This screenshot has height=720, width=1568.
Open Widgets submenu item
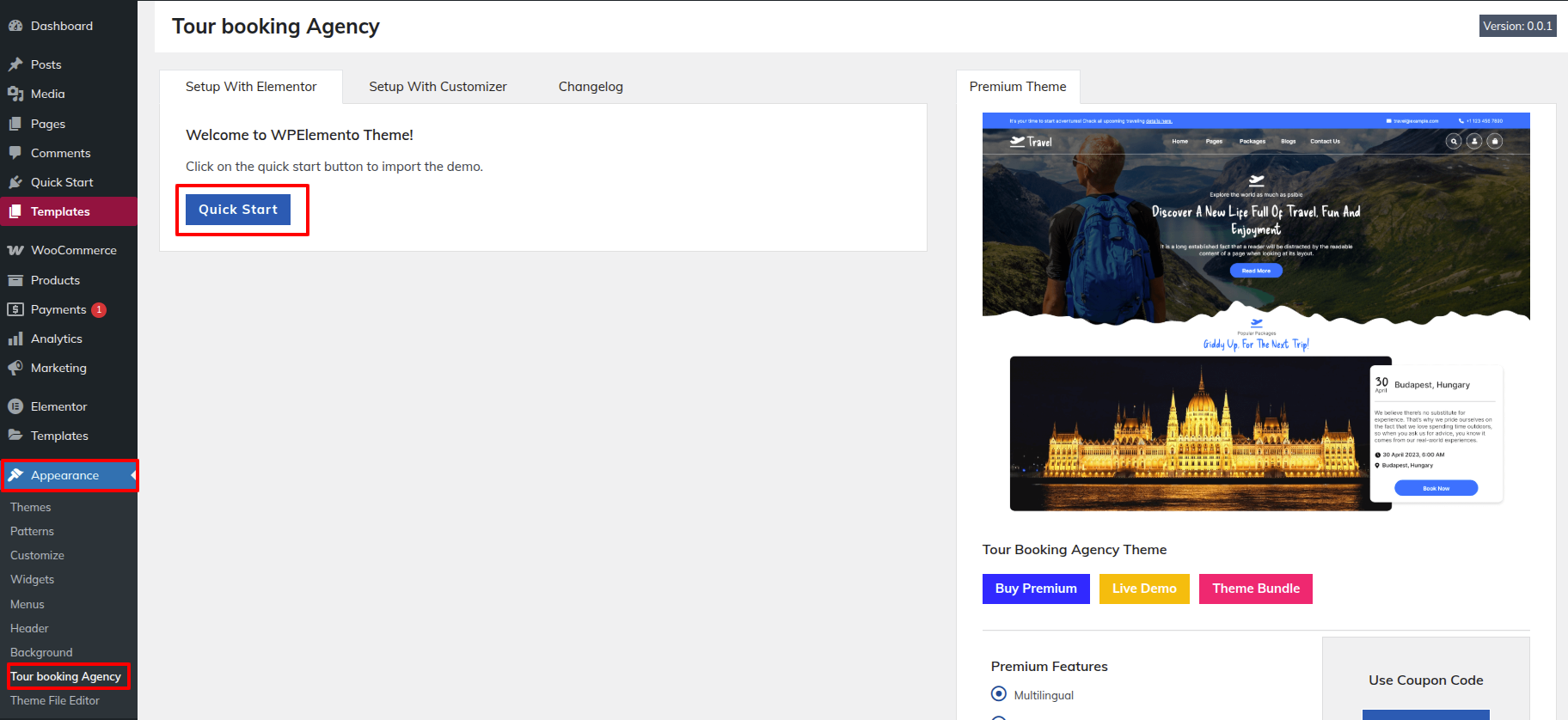tap(32, 579)
